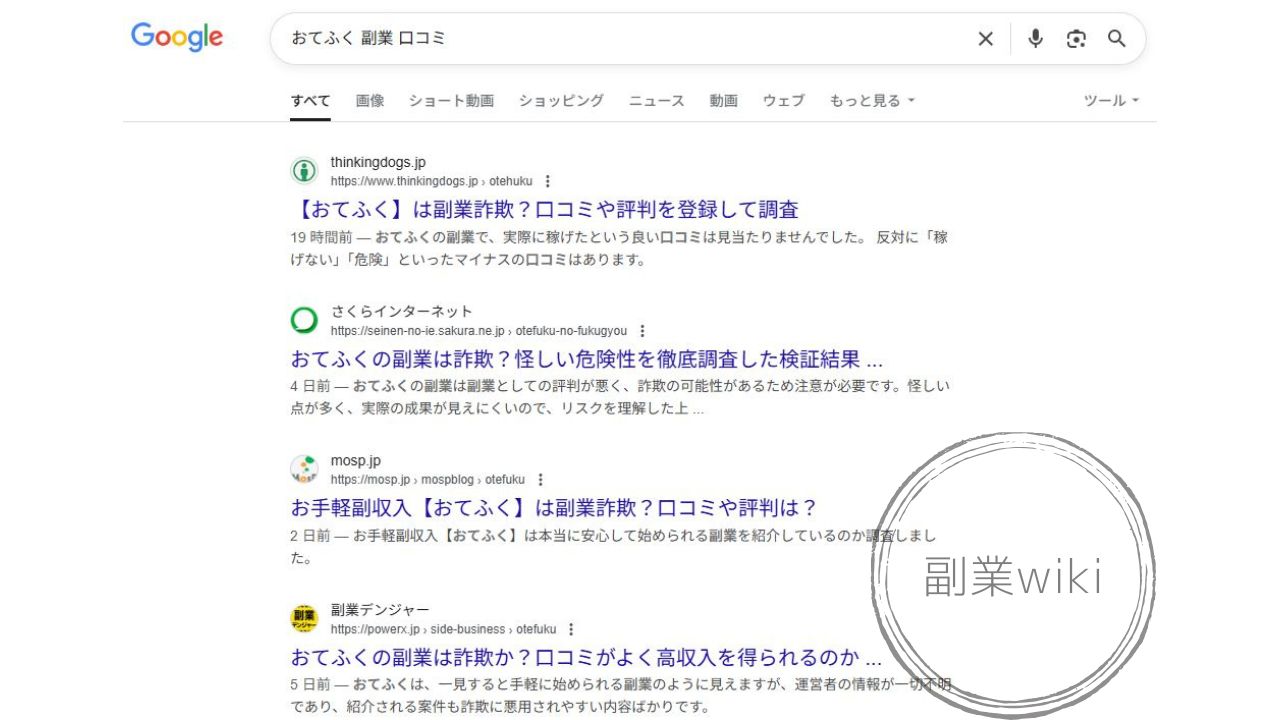Image resolution: width=1280 pixels, height=720 pixels.
Task: Open the 【おてふく】は副業詐欺？口コミや評判を登録して調査 result
Action: 545,210
